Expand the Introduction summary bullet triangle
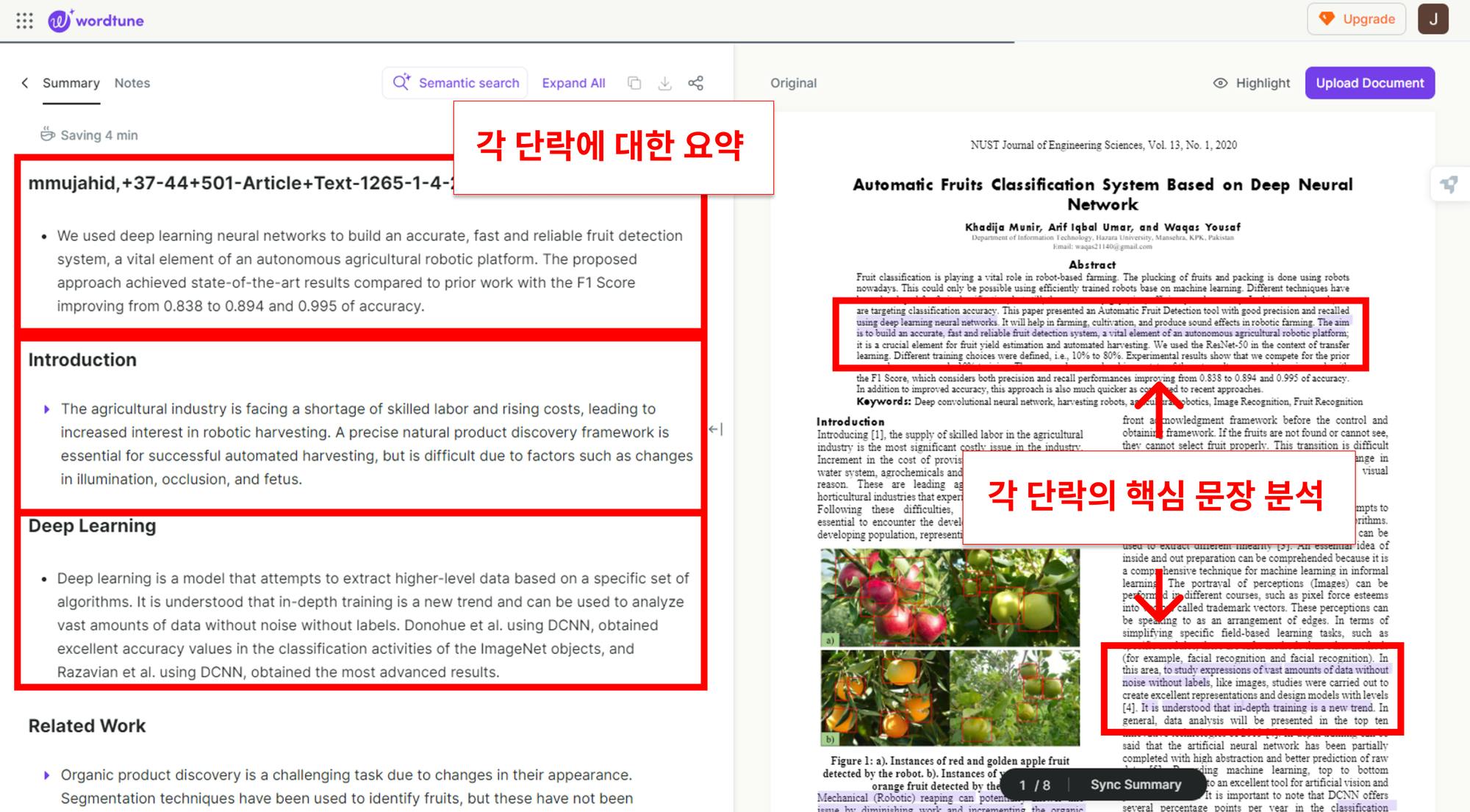Image resolution: width=1470 pixels, height=812 pixels. (47, 409)
